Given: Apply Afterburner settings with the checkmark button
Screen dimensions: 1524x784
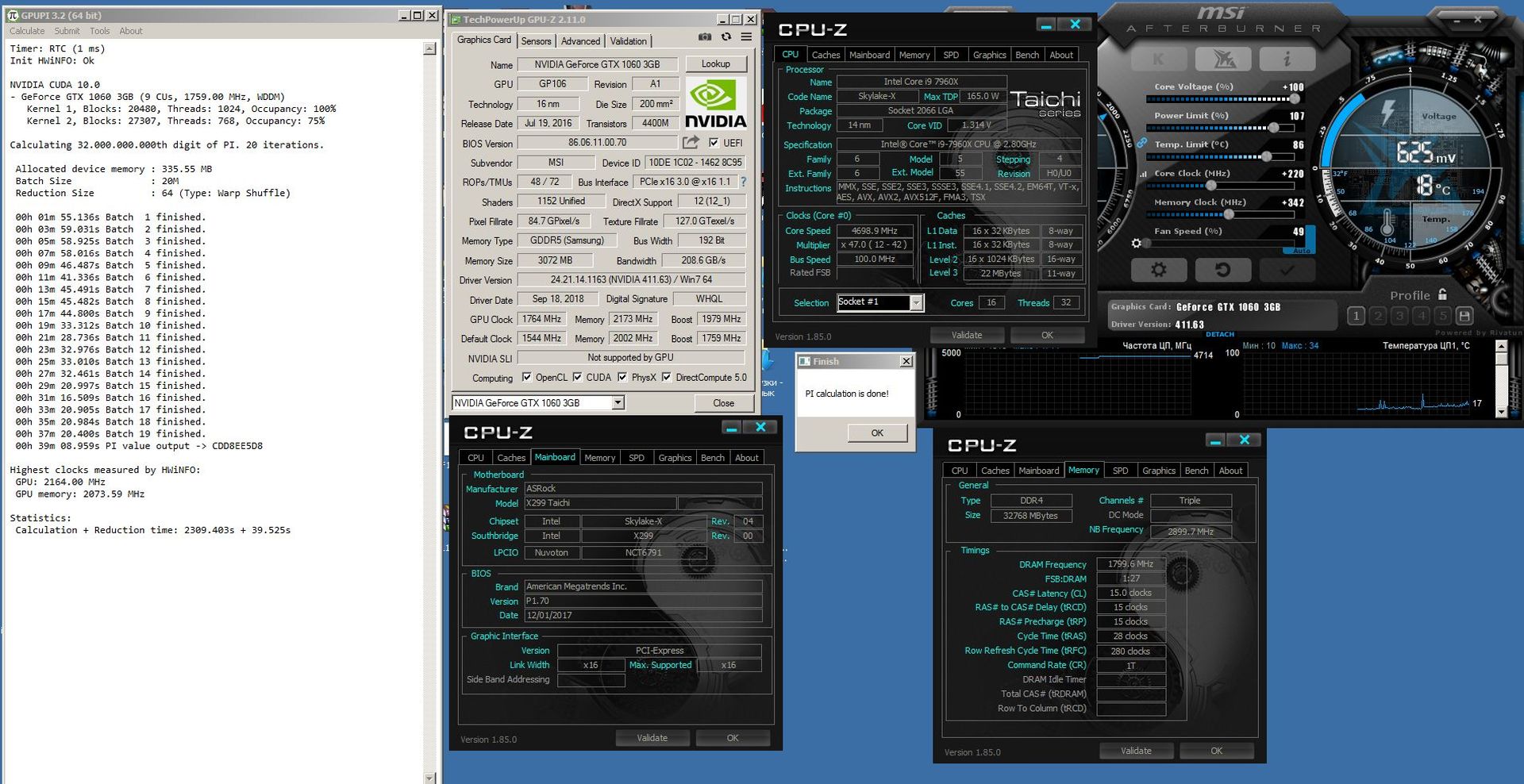Looking at the screenshot, I should point(1287,270).
